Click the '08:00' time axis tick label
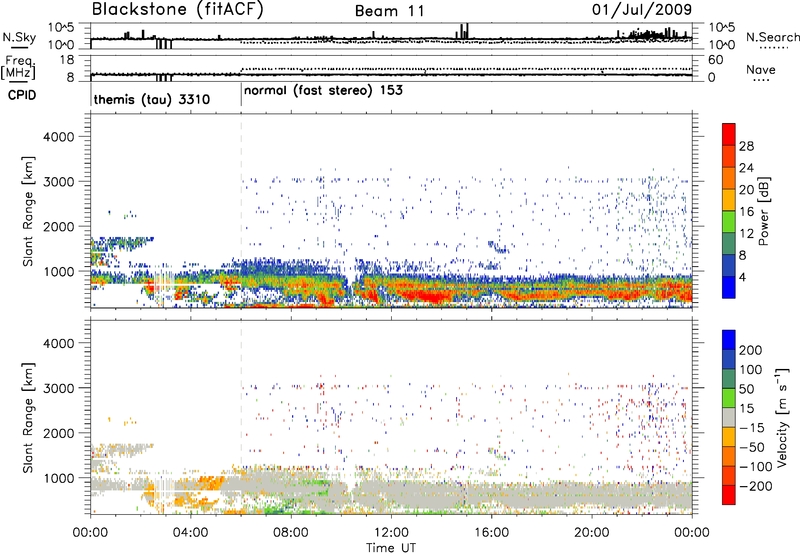The width and height of the screenshot is (800, 554). coord(291,533)
